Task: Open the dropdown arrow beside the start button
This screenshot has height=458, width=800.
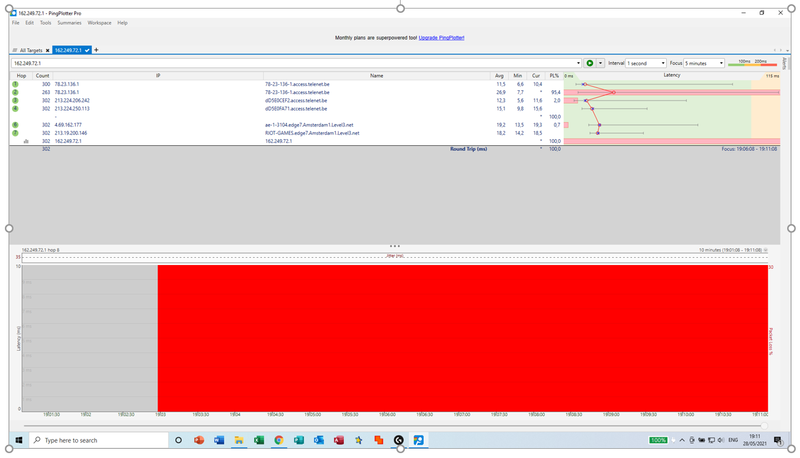Action: click(x=600, y=63)
